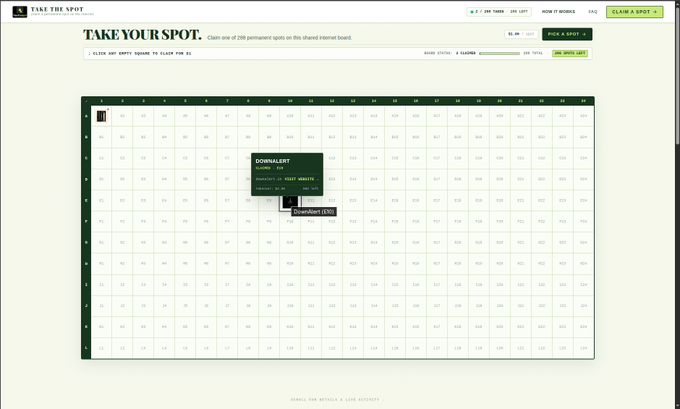
Task: Click the row F label of the board
Action: [86, 222]
